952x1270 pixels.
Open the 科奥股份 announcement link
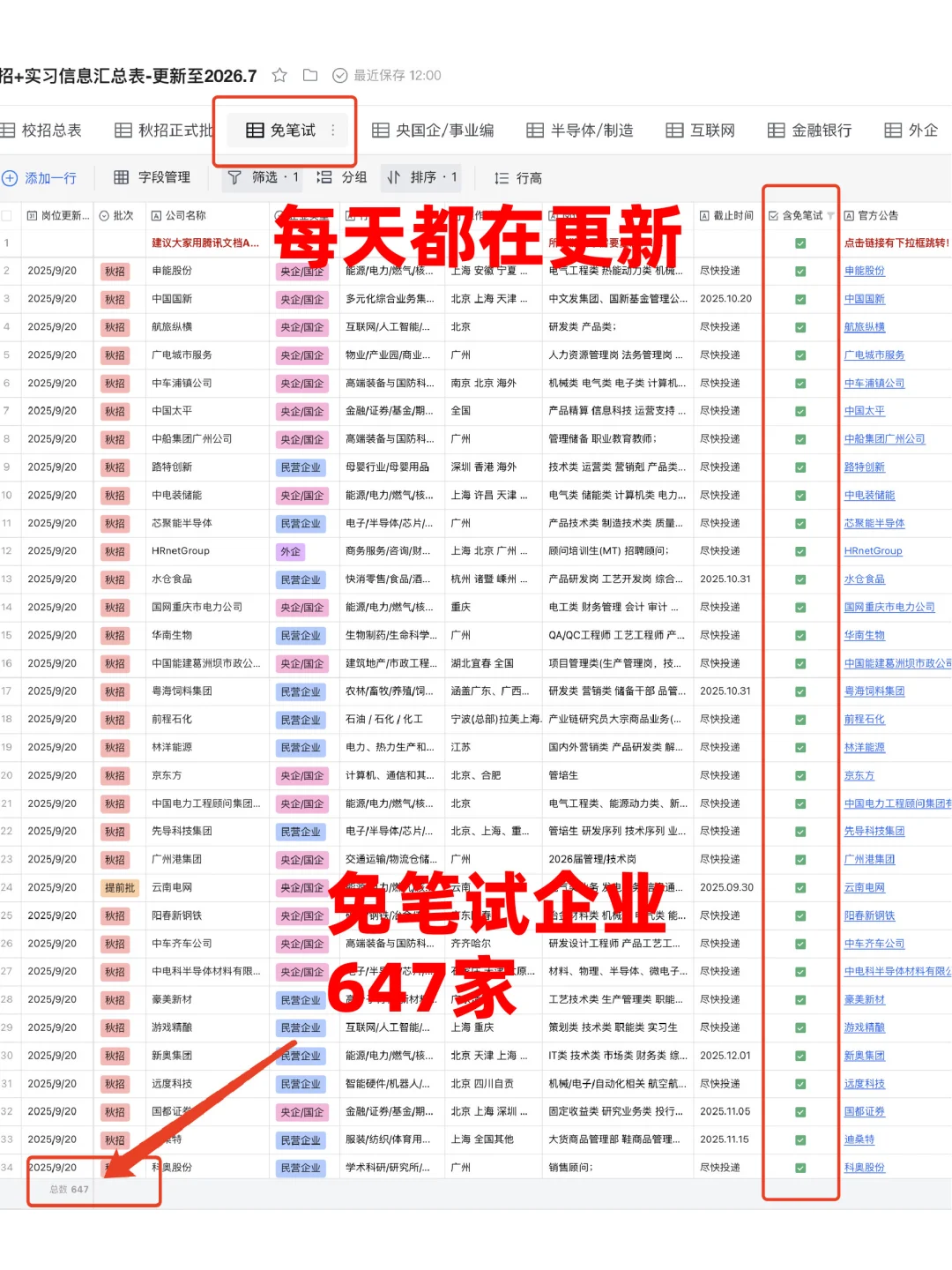(x=864, y=1168)
